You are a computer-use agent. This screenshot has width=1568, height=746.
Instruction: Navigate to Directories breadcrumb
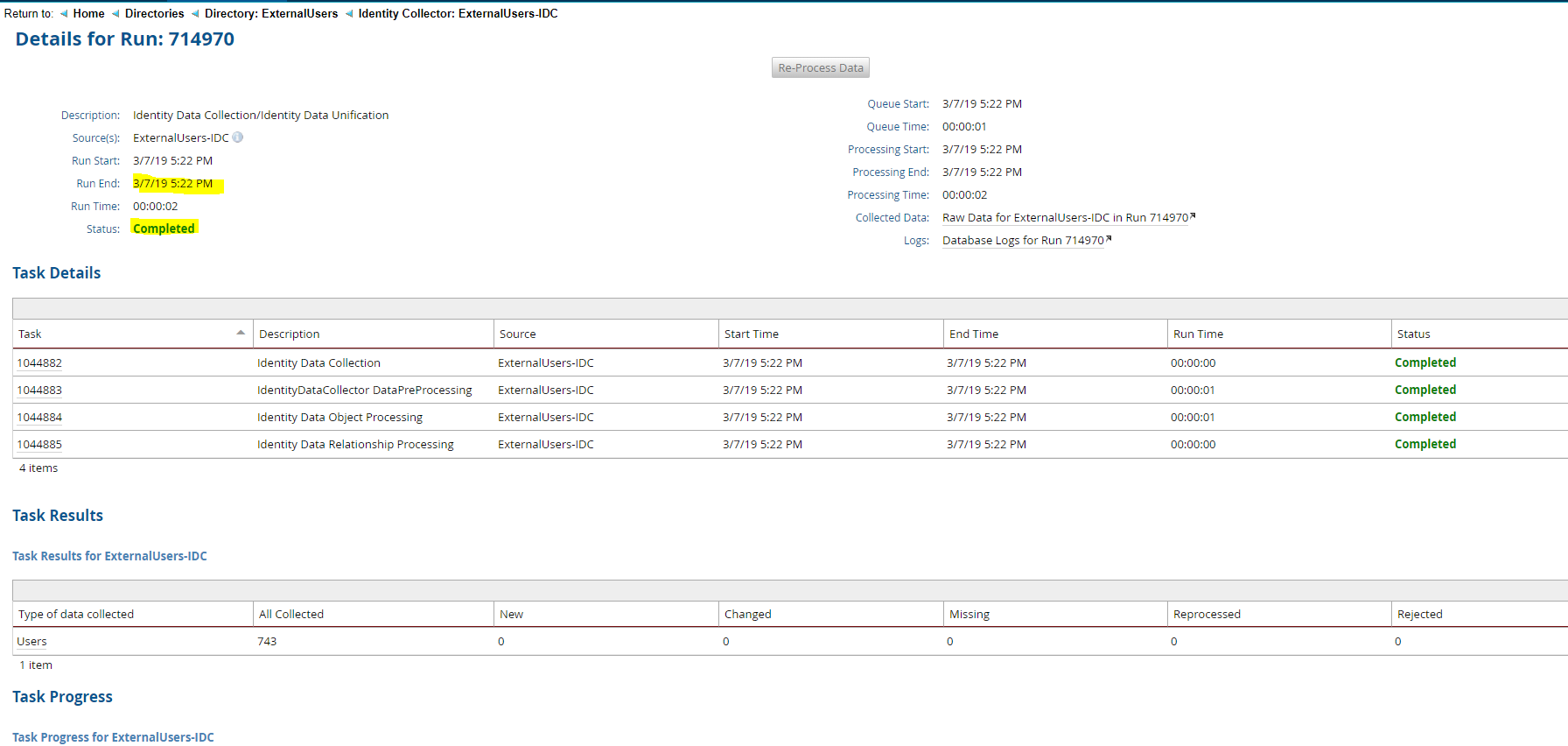[154, 14]
